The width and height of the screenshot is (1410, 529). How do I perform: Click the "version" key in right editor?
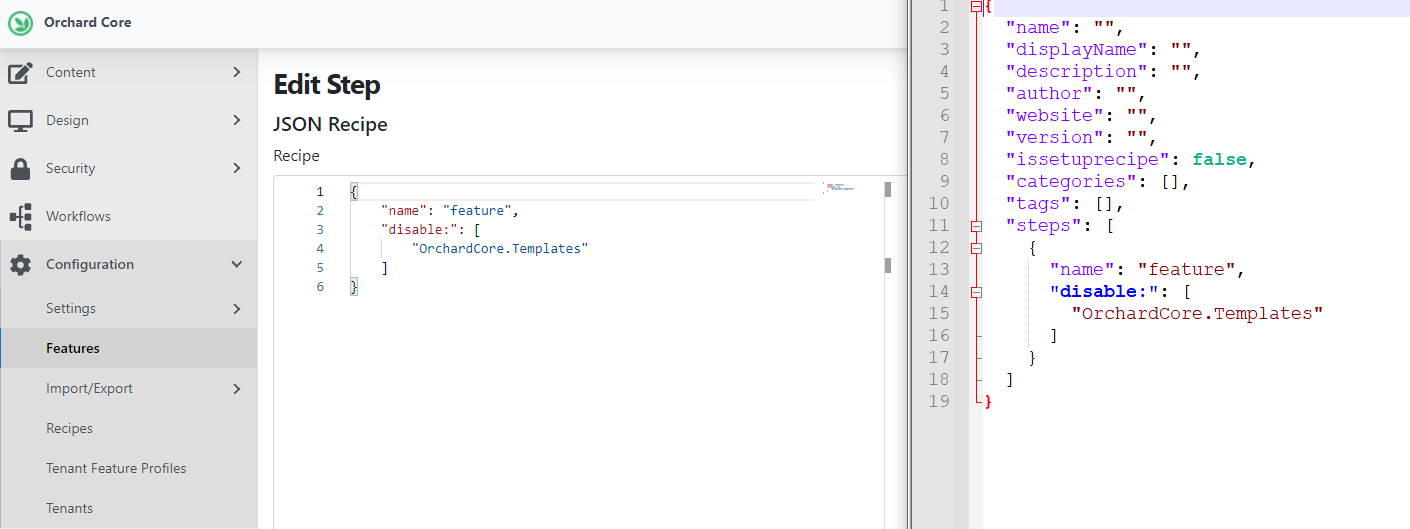1055,137
